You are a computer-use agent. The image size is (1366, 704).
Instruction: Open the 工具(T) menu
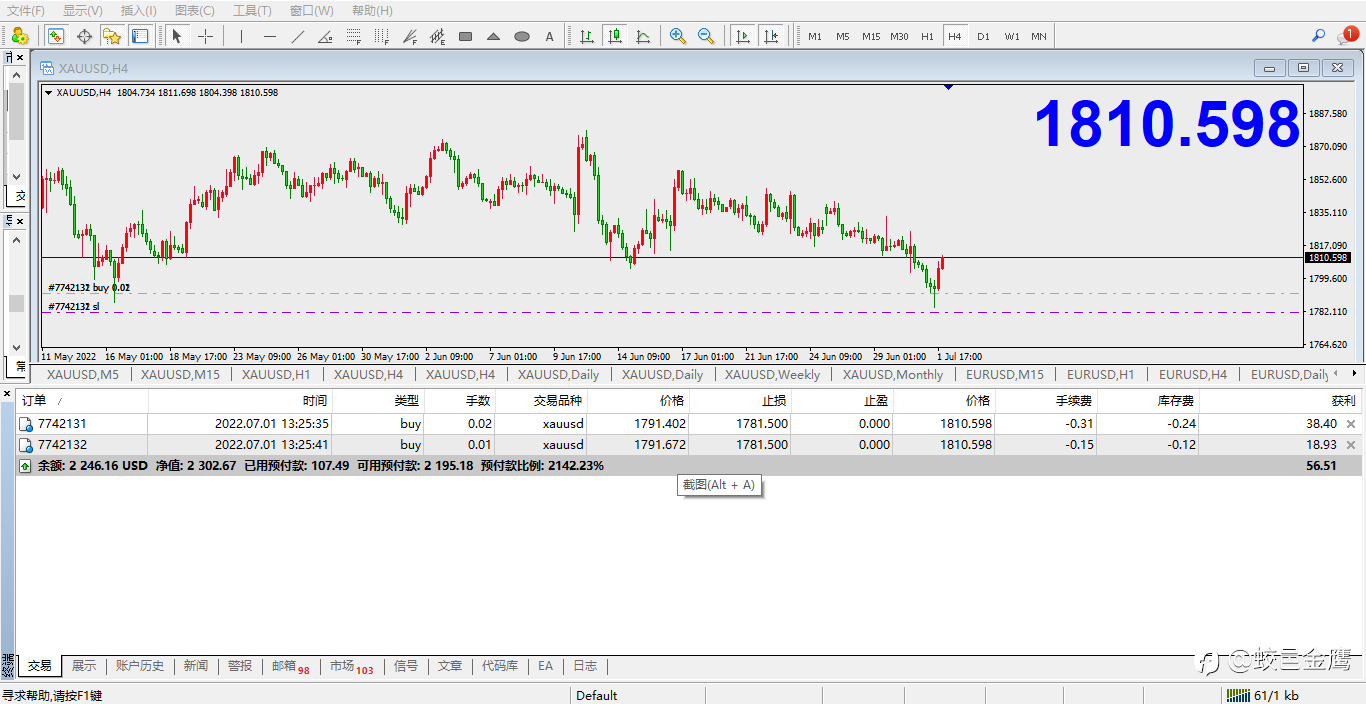click(252, 10)
